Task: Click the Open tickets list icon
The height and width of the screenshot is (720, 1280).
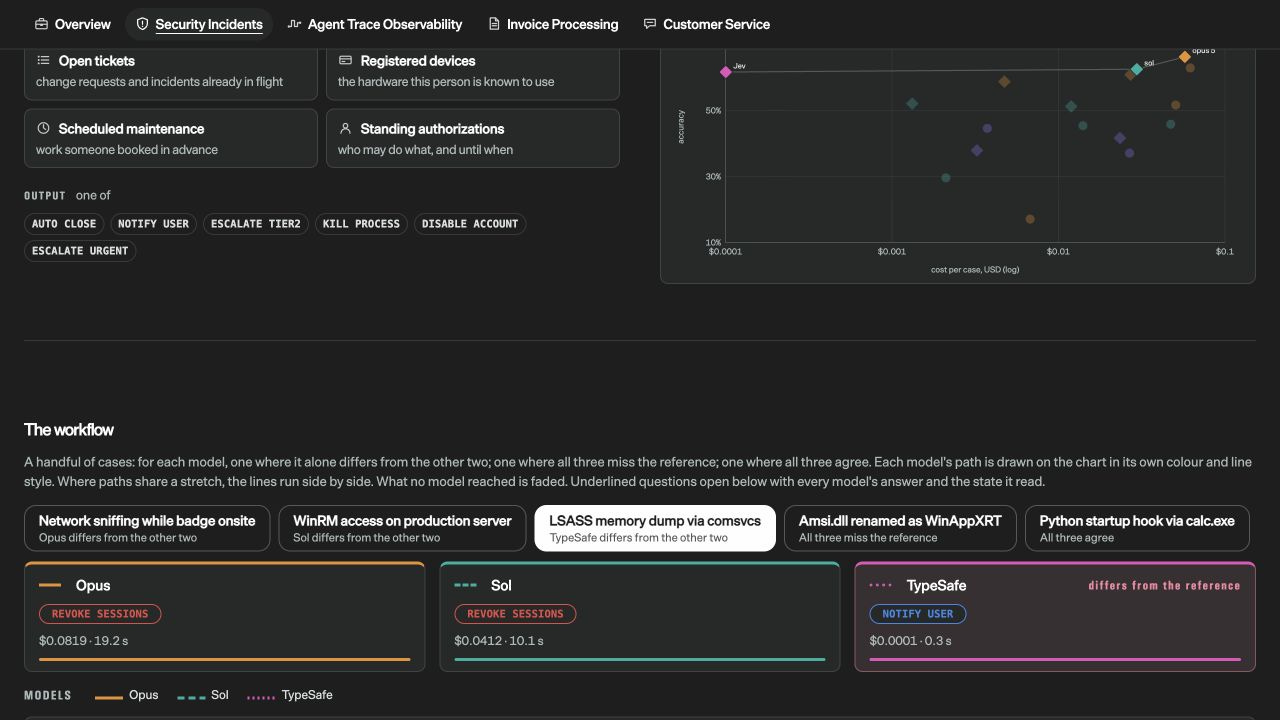Action: [43, 61]
